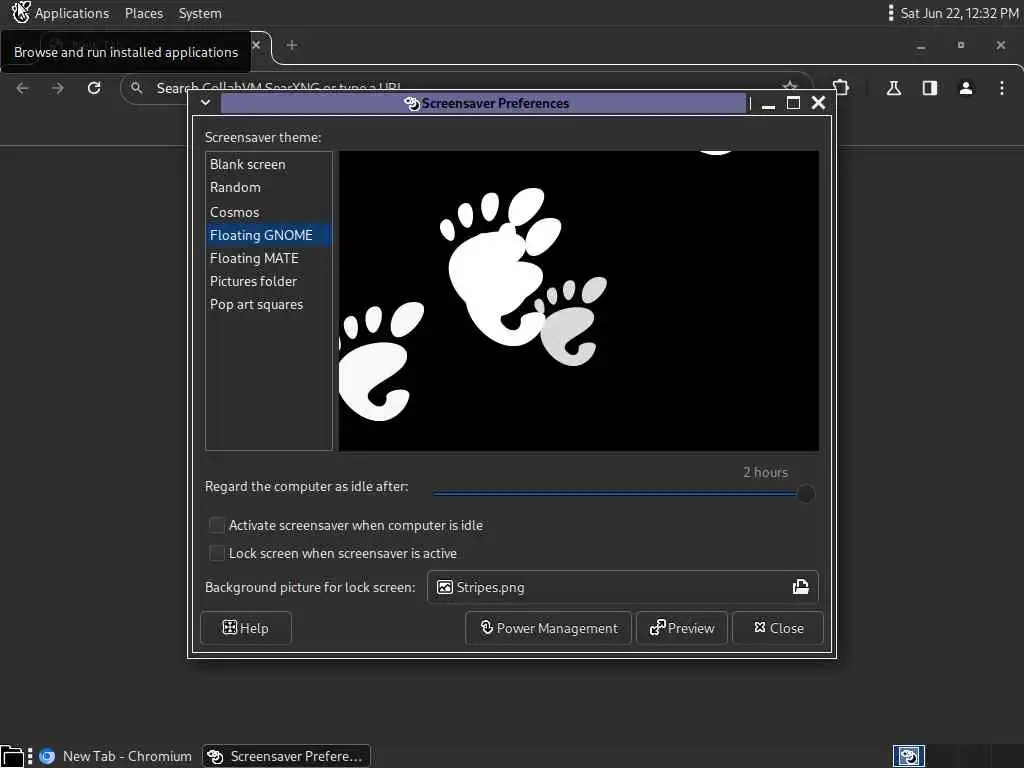Click the screensaver preview area
This screenshot has width=1024, height=768.
tap(579, 301)
